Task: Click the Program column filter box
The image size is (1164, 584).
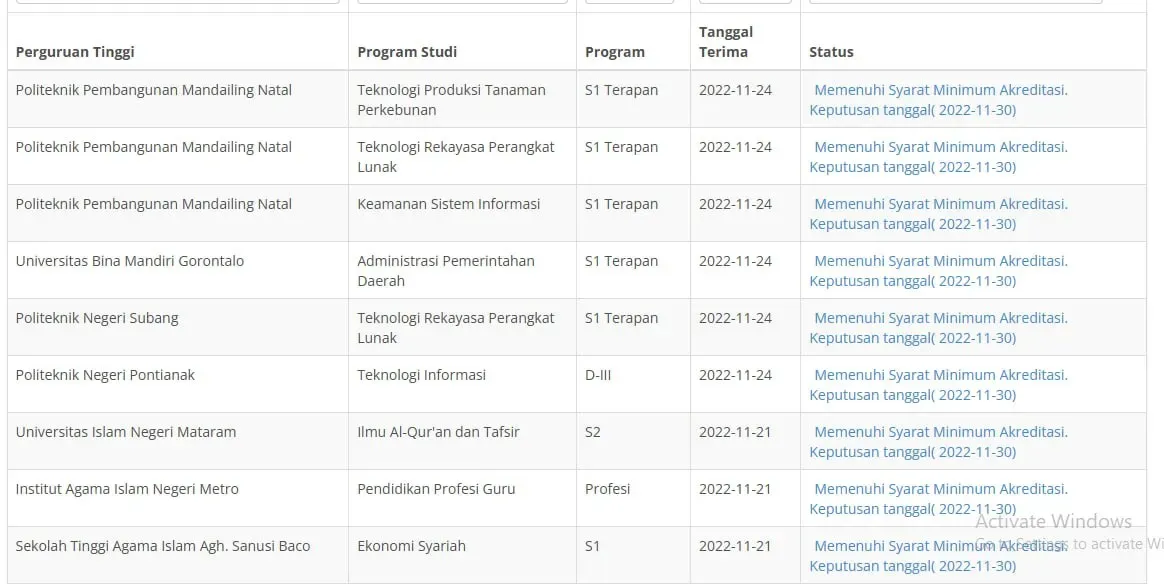Action: tap(629, 2)
